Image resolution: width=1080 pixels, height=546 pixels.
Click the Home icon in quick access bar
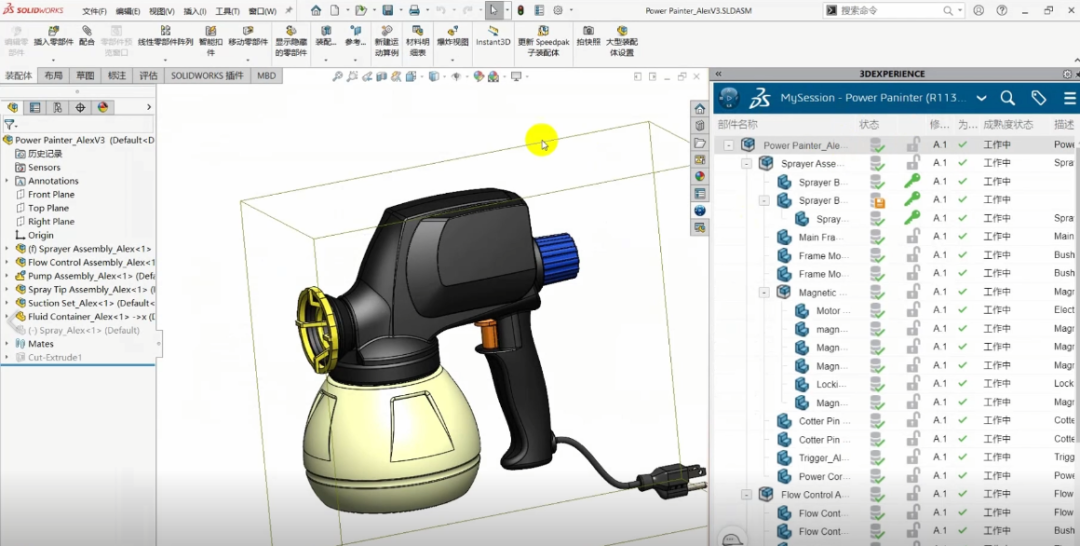click(315, 10)
